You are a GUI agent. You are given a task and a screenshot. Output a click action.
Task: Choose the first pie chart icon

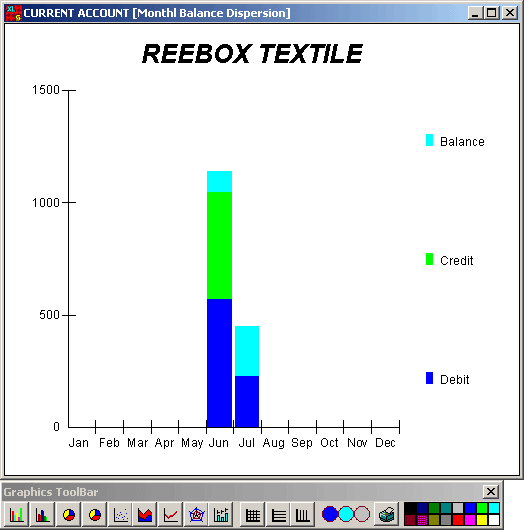click(x=69, y=515)
